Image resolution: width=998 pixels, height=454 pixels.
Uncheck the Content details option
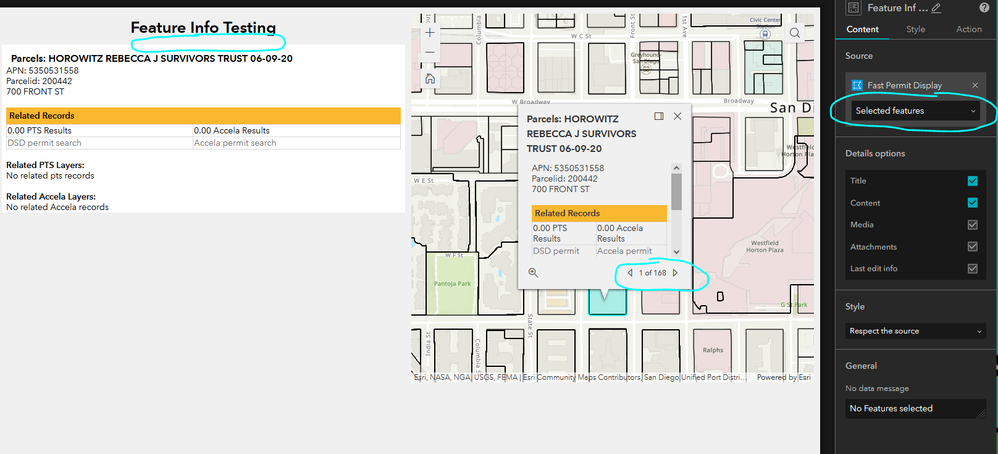(972, 203)
